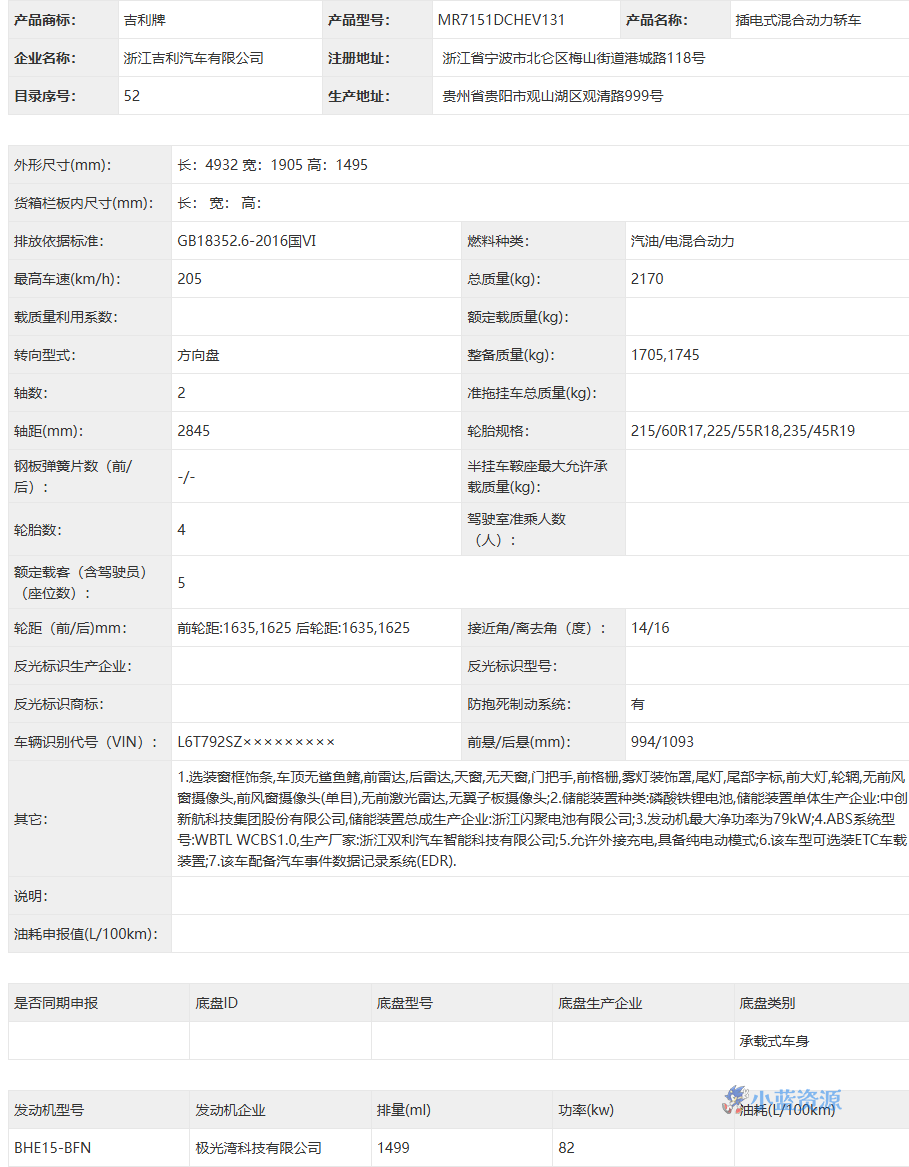Viewport: 909px width, 1167px height.
Task: Click the 载质量利用系数 label
Action: click(66, 317)
